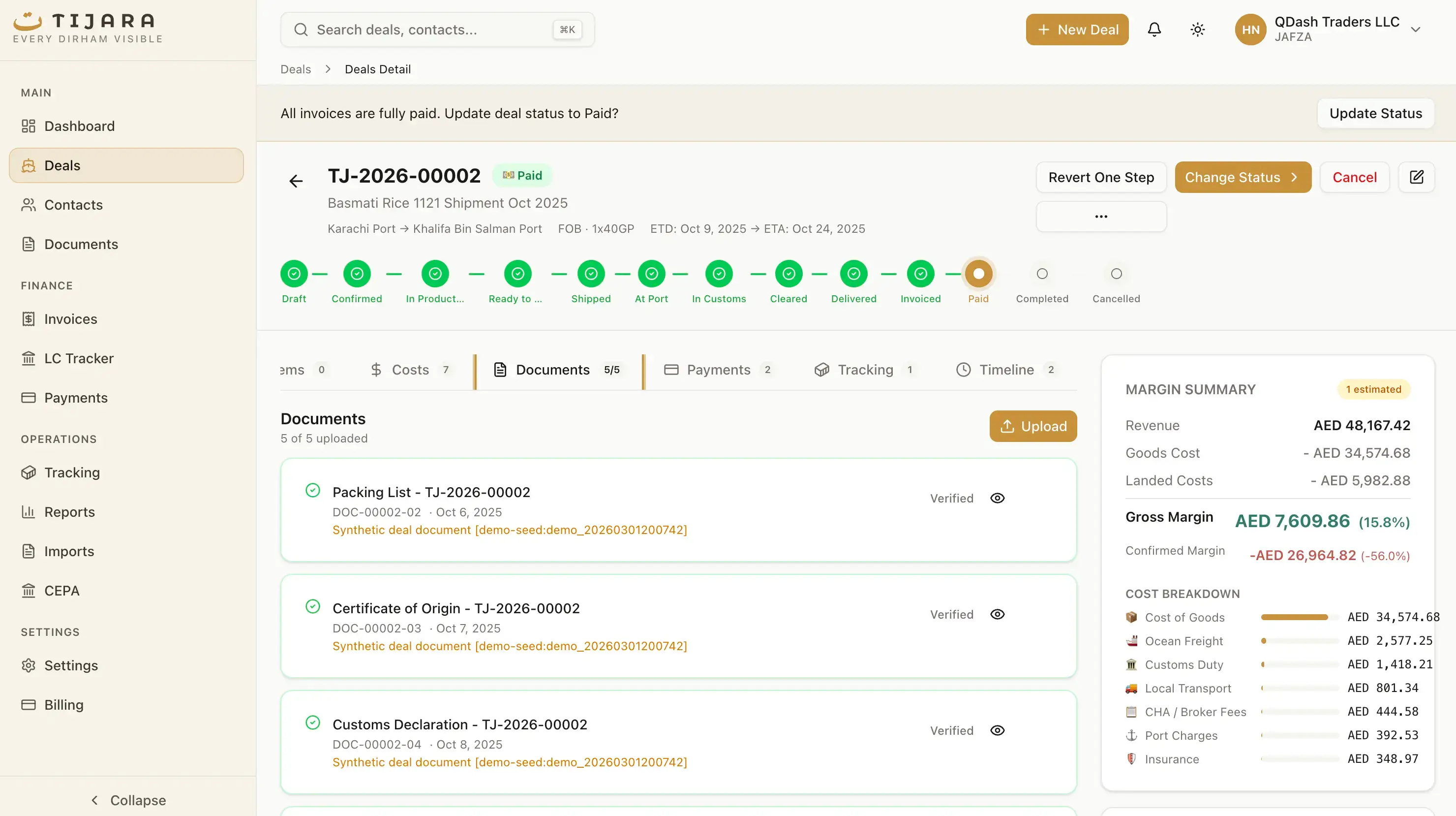Select the LC Tracker sidebar item
This screenshot has height=816, width=1456.
point(79,358)
